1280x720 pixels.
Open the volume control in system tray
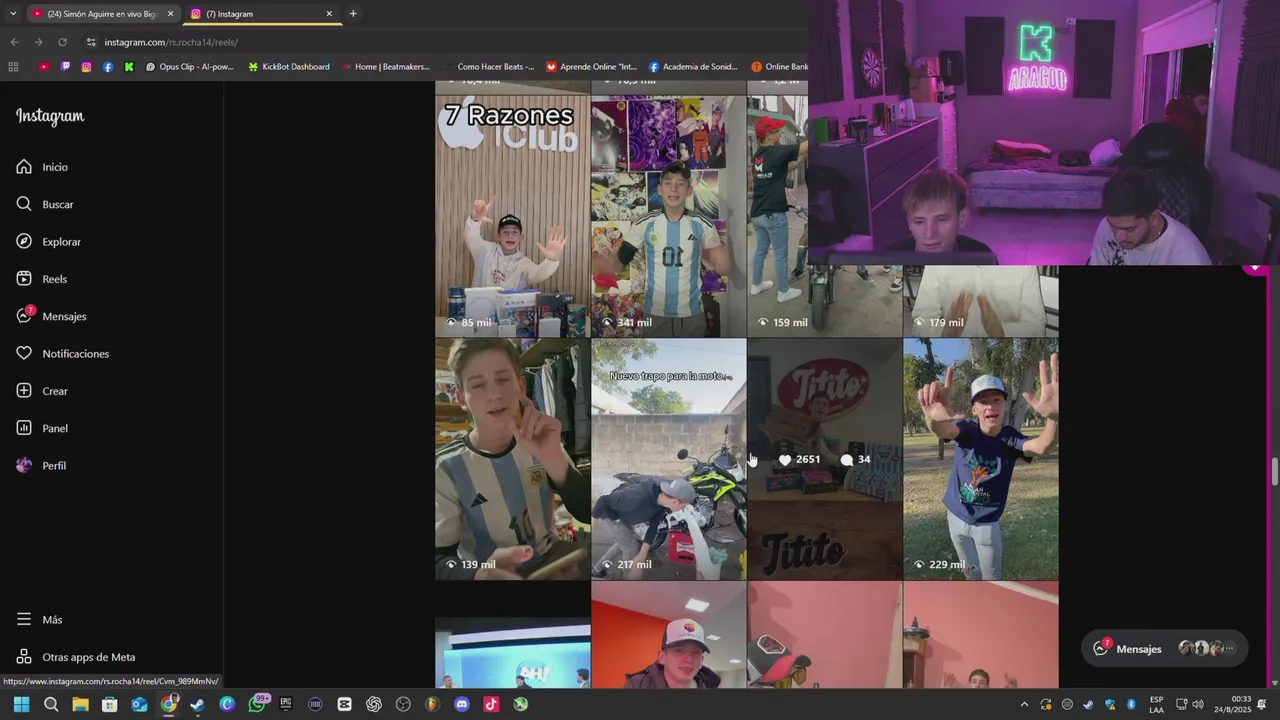[x=1198, y=704]
